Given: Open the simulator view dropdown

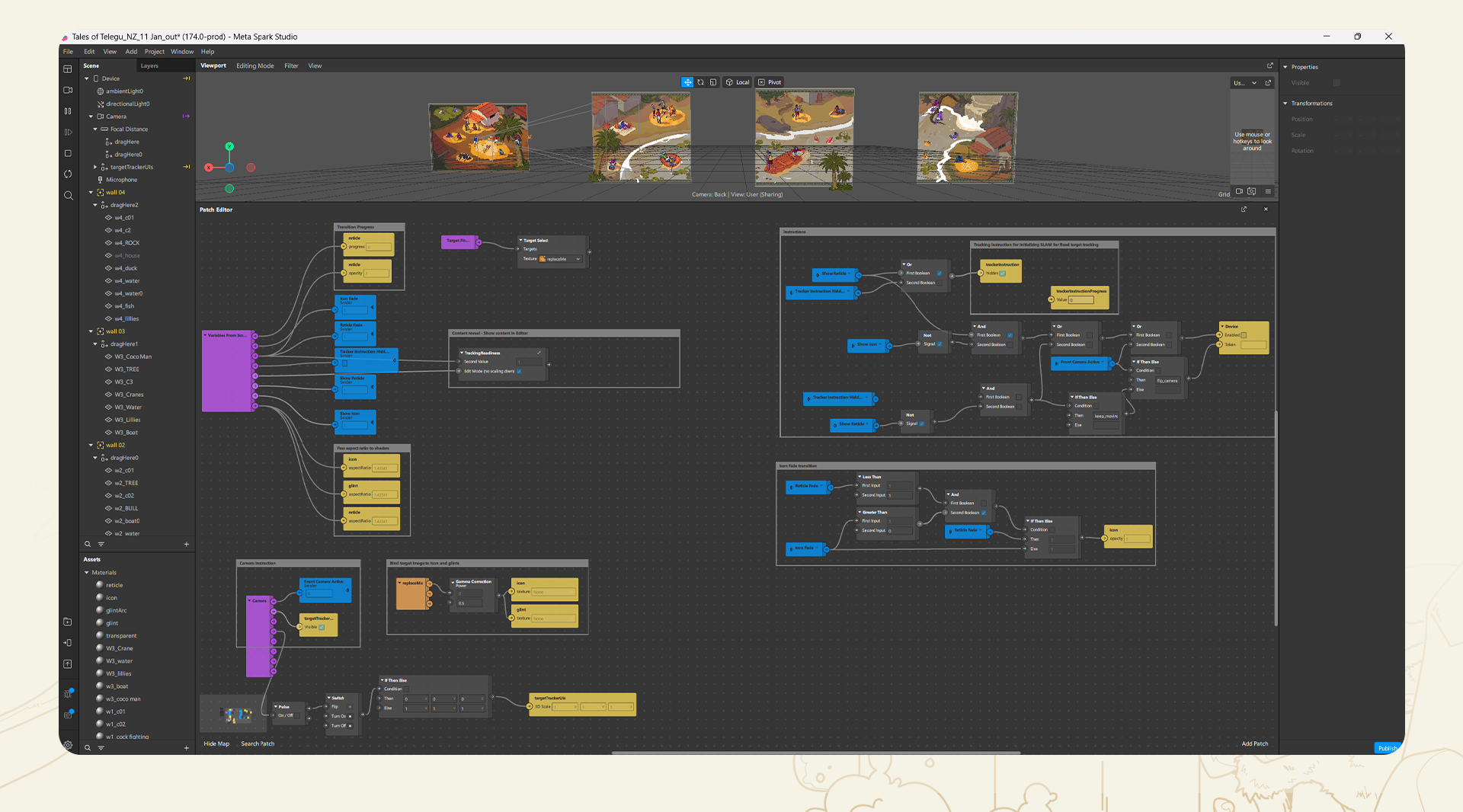Looking at the screenshot, I should coord(1245,83).
